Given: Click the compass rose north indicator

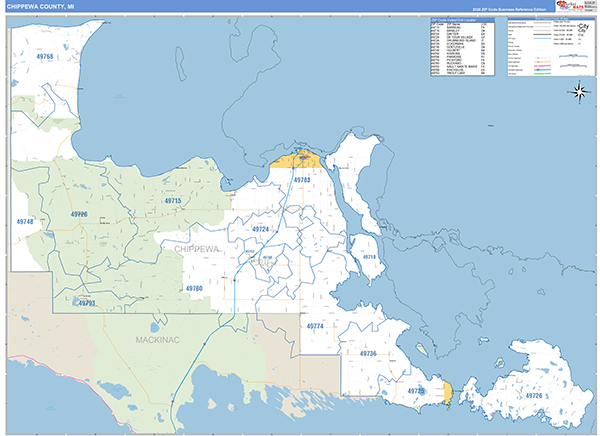Looking at the screenshot, I should point(579,92).
